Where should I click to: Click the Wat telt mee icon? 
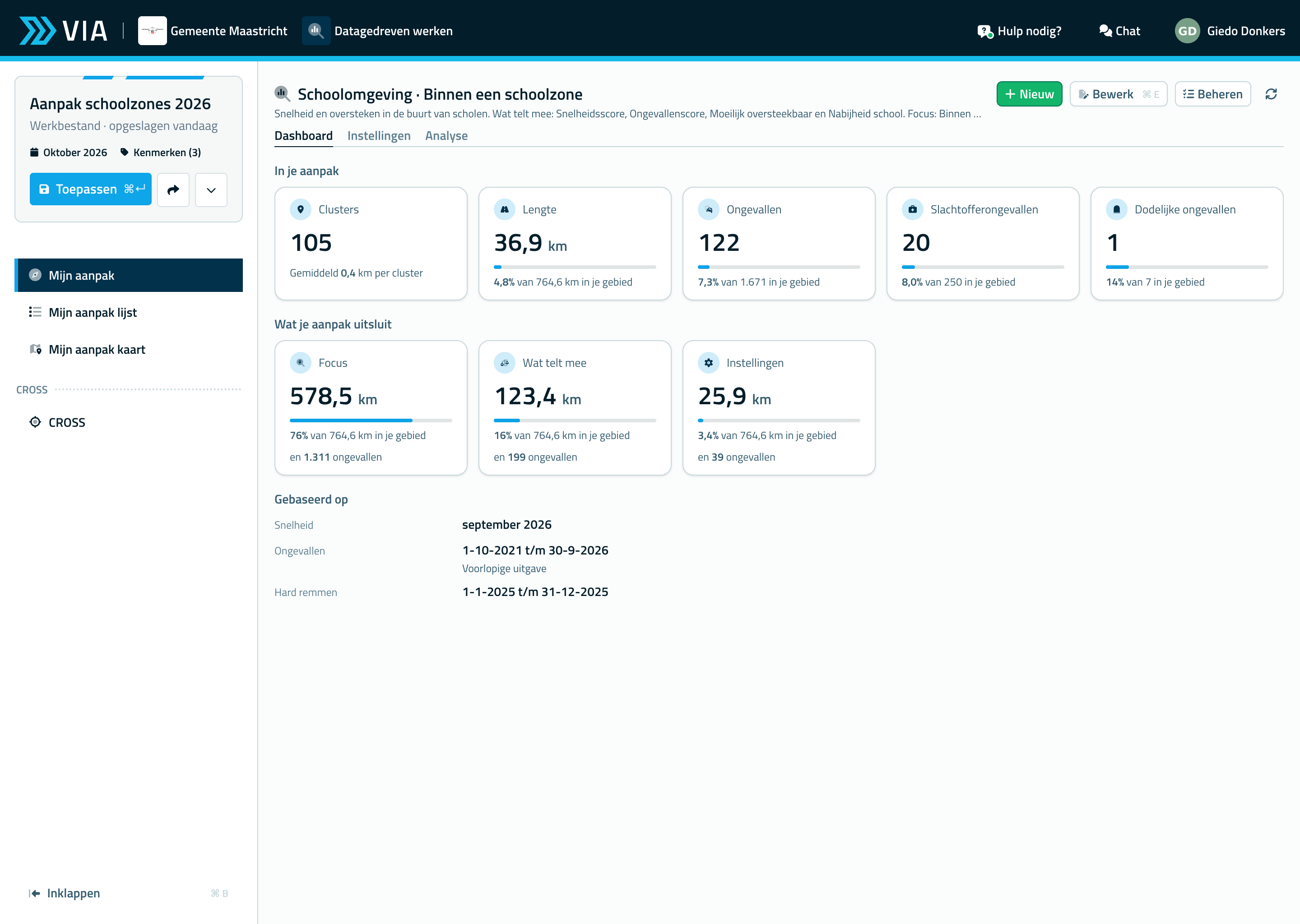click(504, 362)
